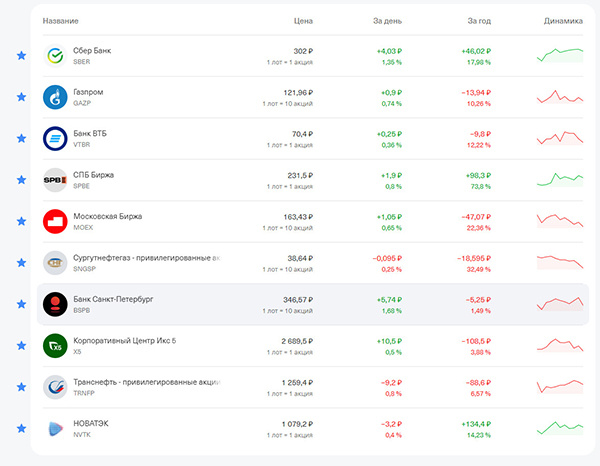Click the SPBE ticker text

pos(81,186)
